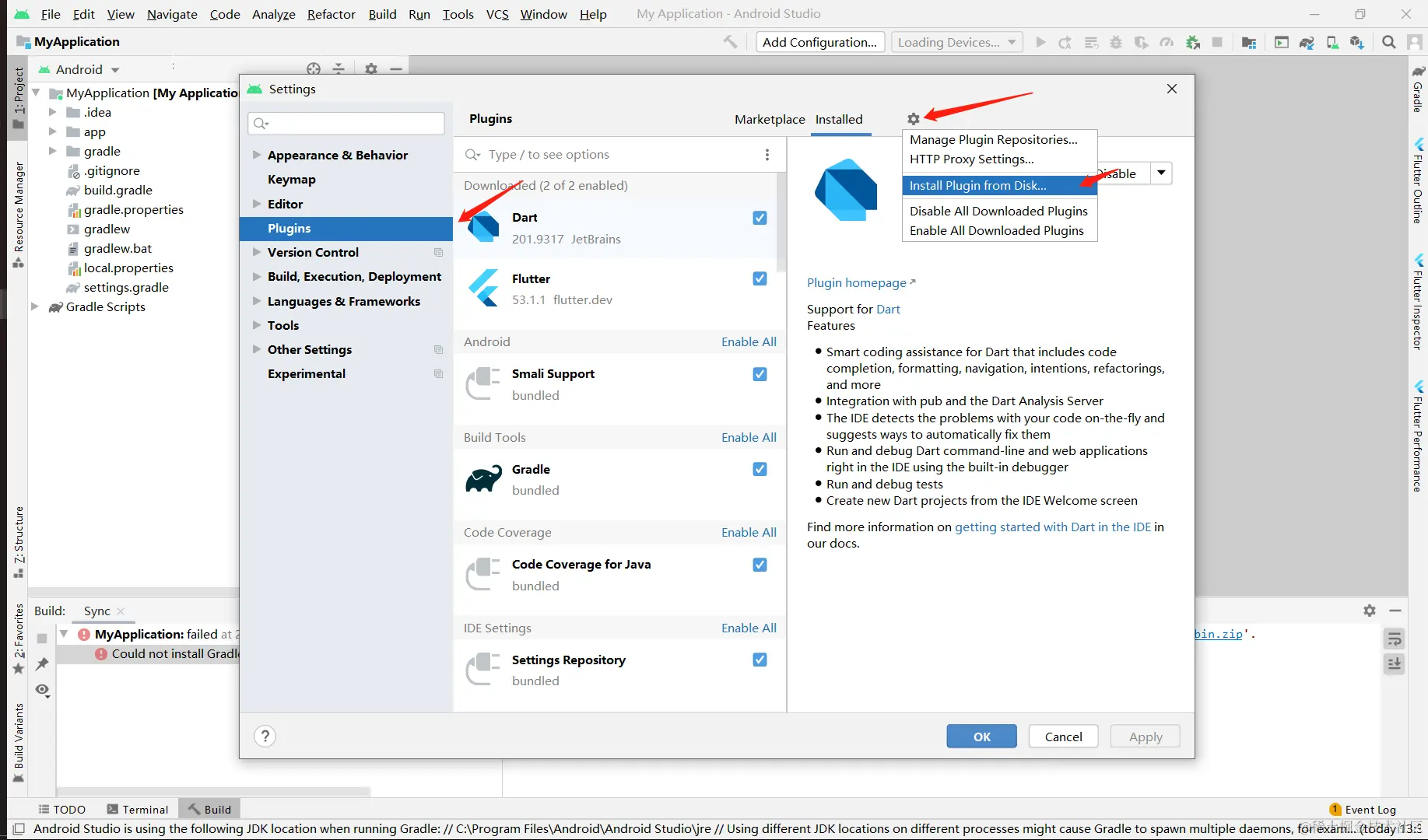Open the Android project view dropdown
The height and width of the screenshot is (840, 1428).
pos(79,69)
